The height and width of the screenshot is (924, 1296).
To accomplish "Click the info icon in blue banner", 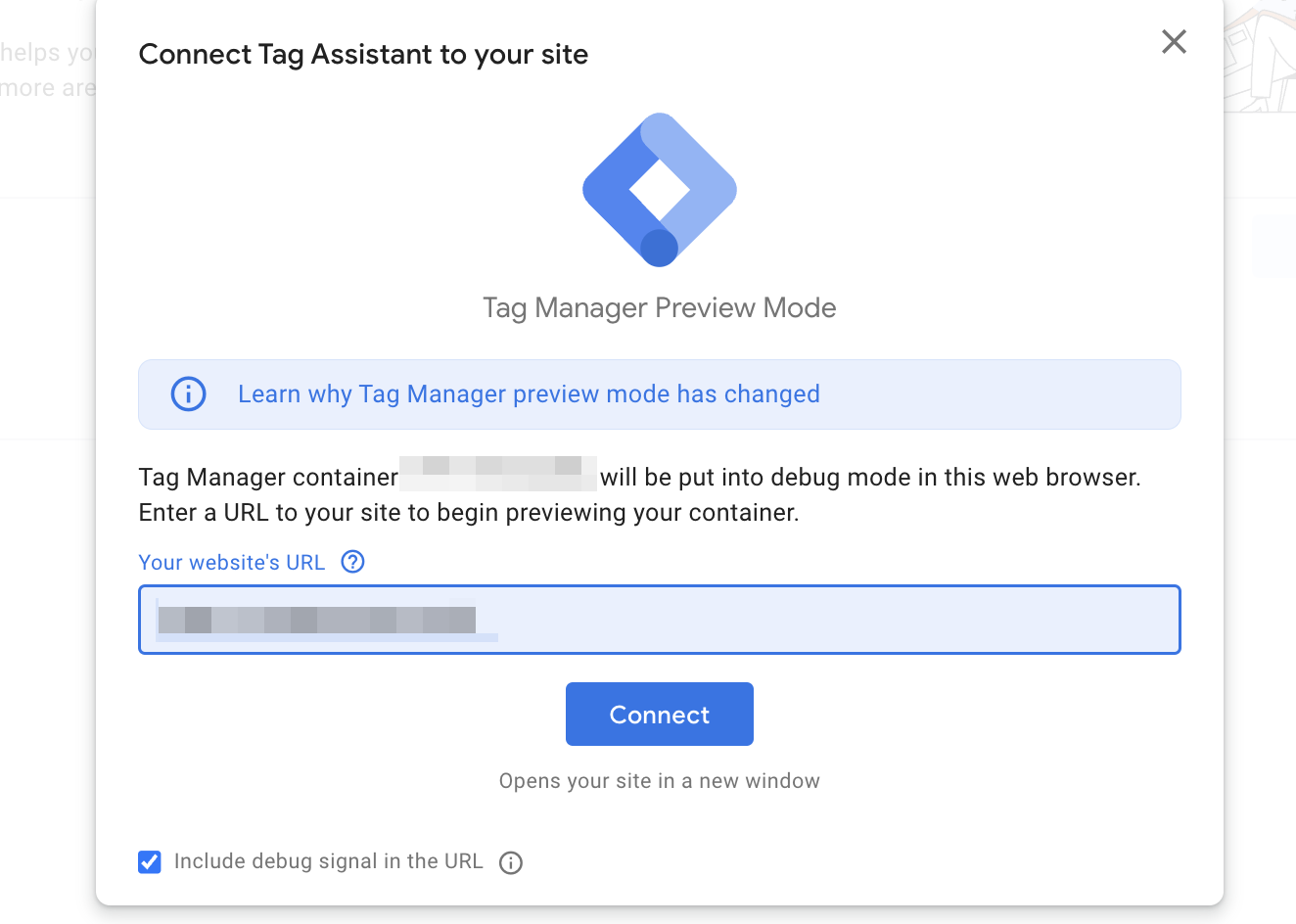I will (x=189, y=394).
